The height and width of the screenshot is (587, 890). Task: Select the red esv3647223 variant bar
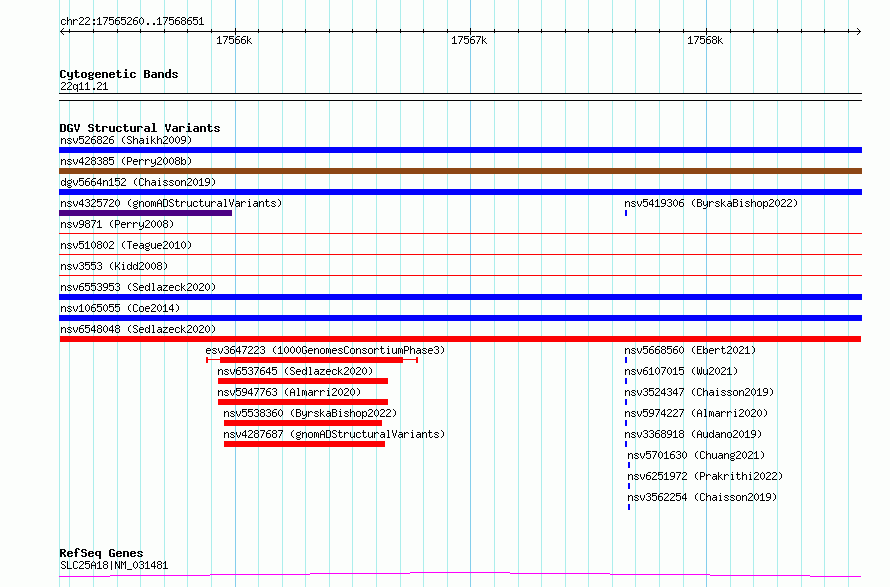coord(312,360)
